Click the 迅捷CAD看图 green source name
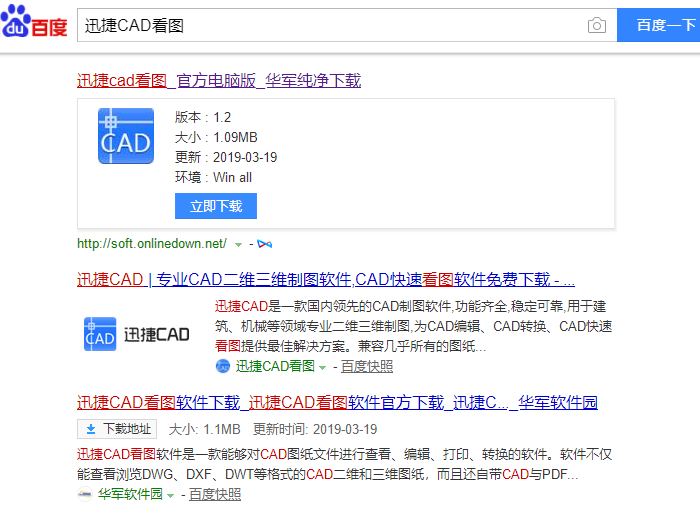 coord(275,366)
